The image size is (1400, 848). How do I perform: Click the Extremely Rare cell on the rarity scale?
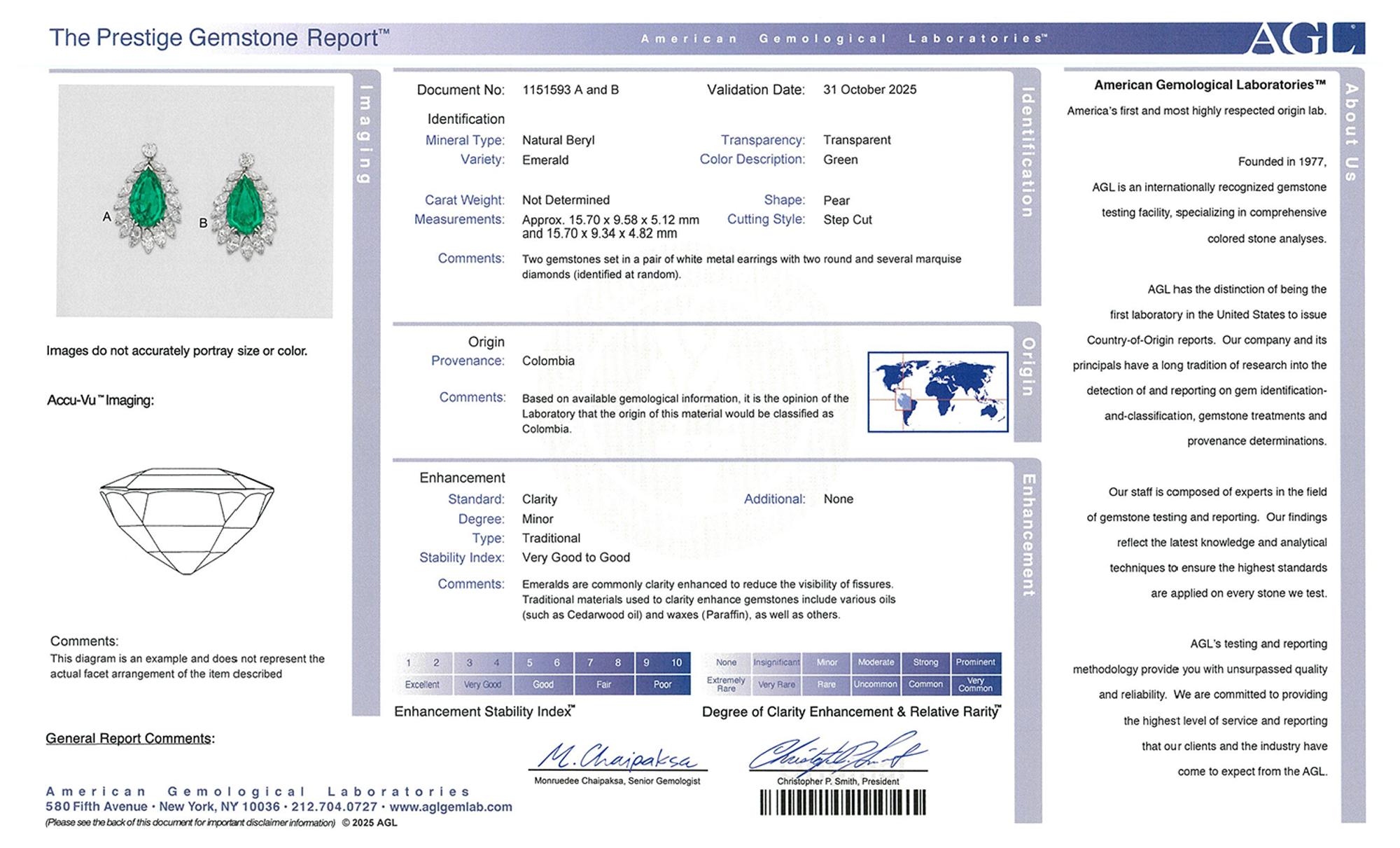tap(726, 685)
